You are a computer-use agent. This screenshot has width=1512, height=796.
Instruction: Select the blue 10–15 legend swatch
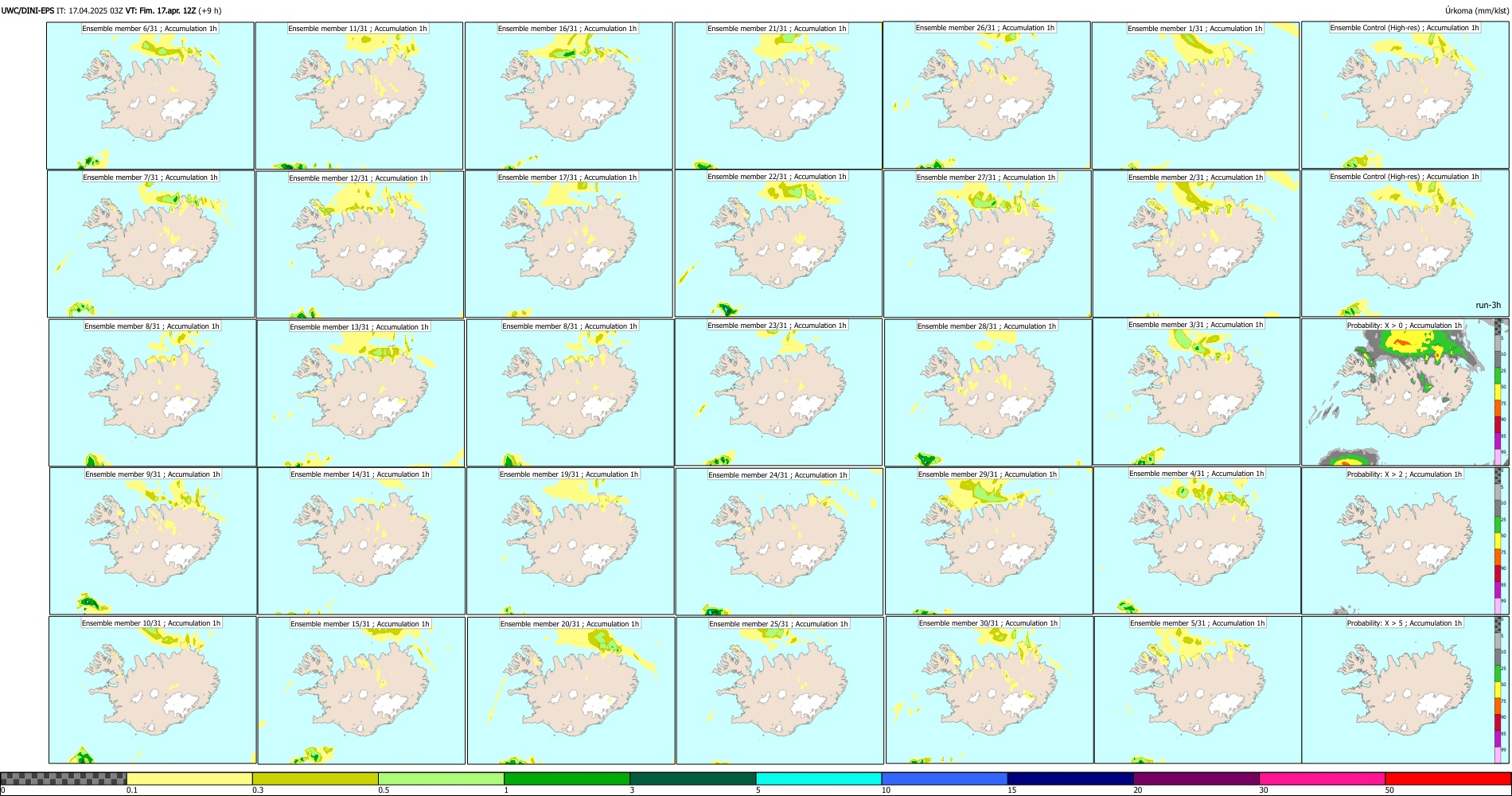click(x=945, y=778)
